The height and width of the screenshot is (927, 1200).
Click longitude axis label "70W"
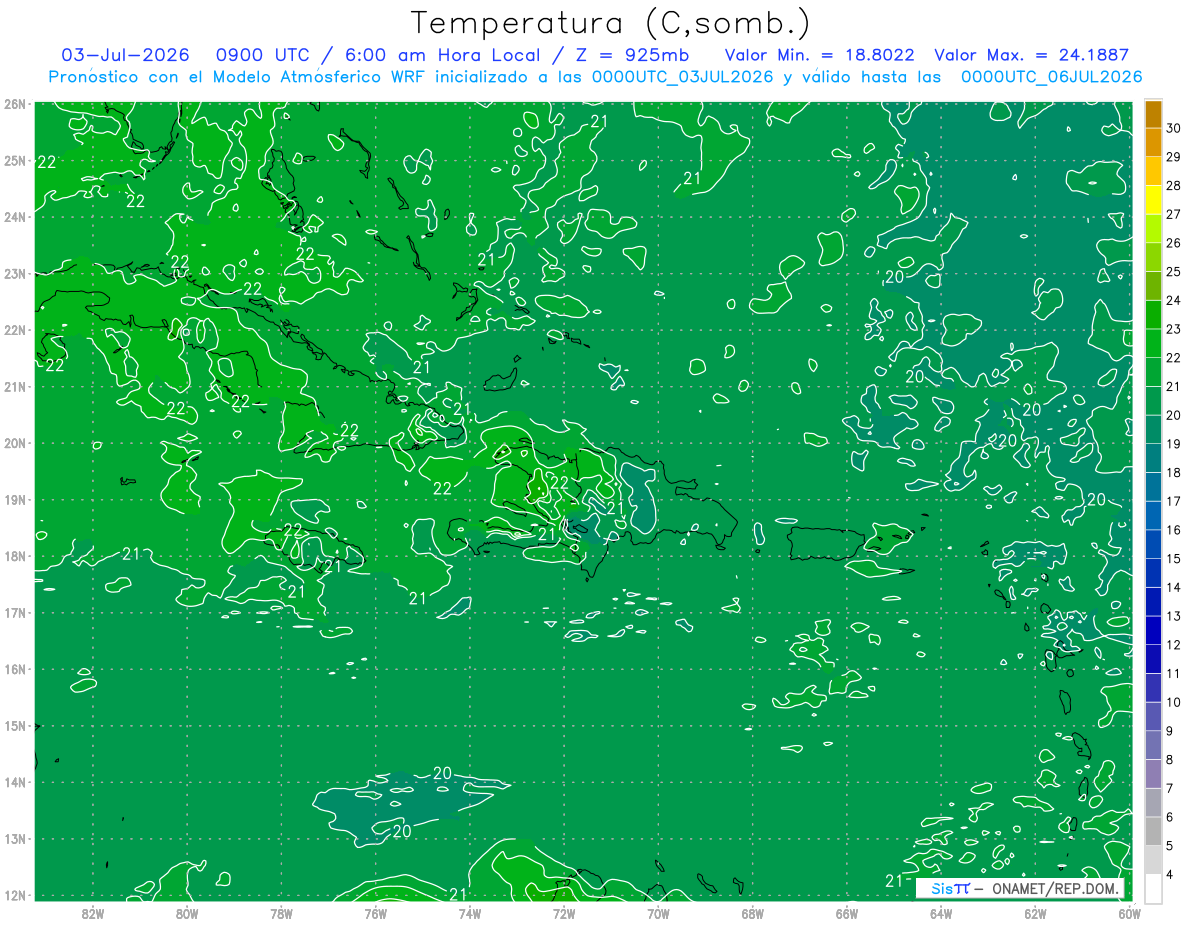658,913
